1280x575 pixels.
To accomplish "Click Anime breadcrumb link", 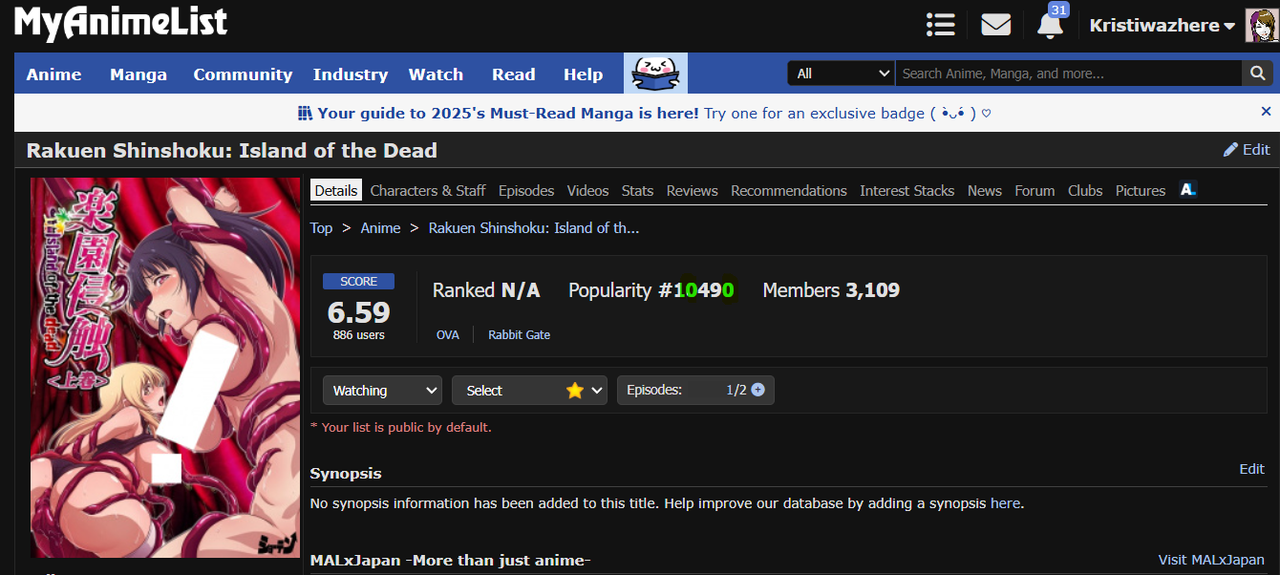I will [x=380, y=228].
